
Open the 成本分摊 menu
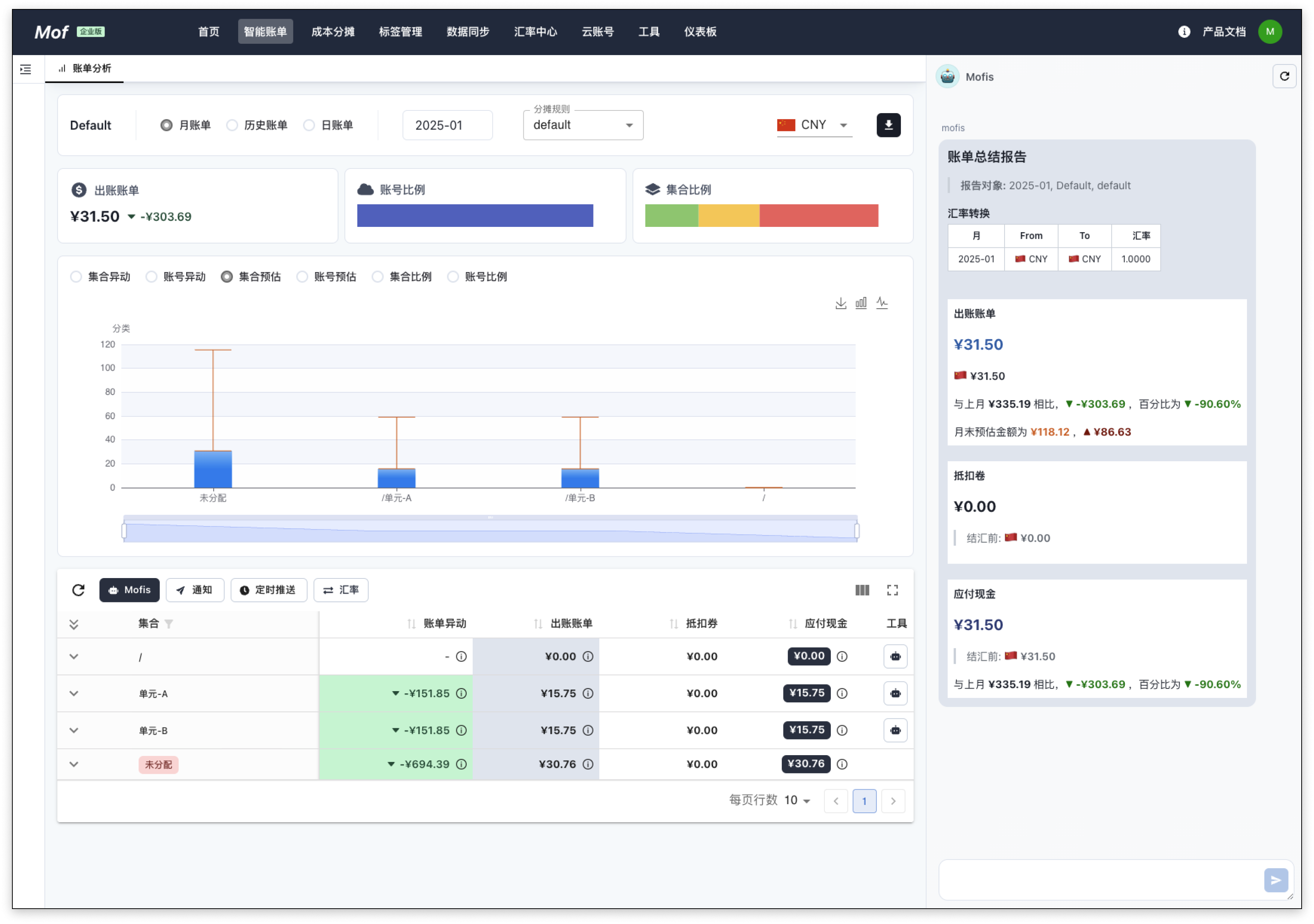coord(333,31)
